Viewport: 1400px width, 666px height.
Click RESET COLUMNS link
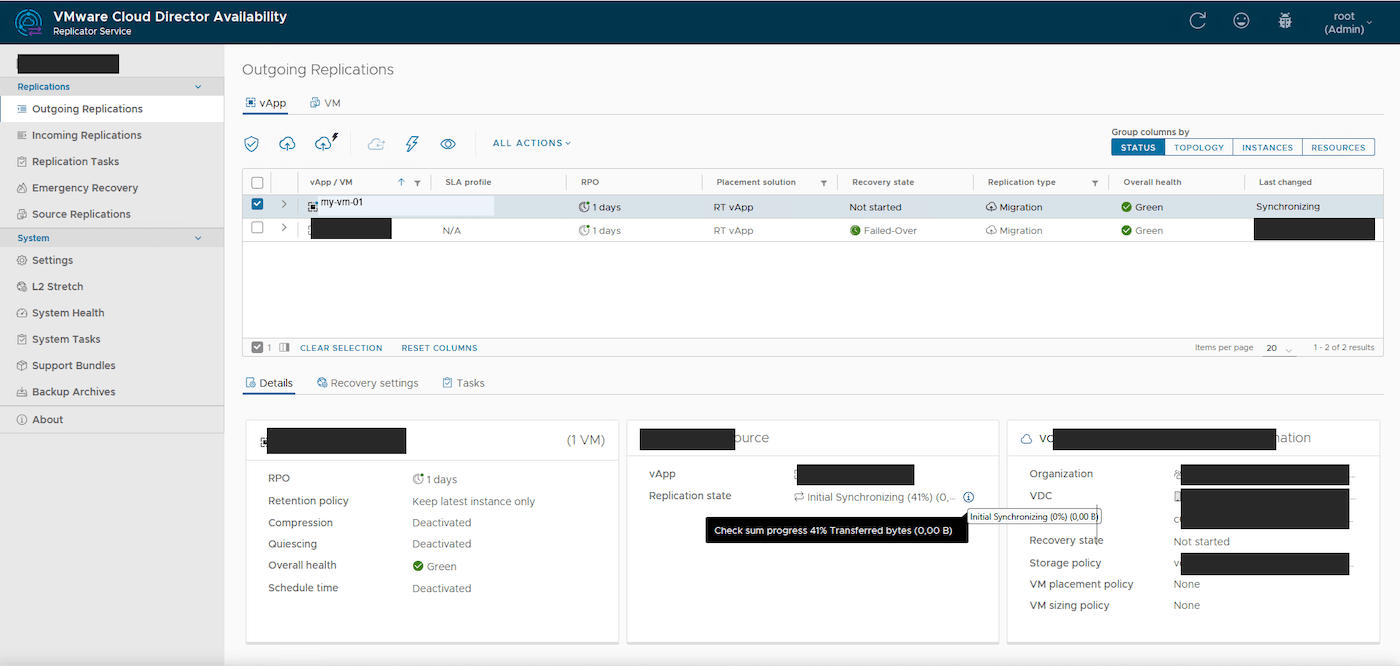click(x=439, y=348)
